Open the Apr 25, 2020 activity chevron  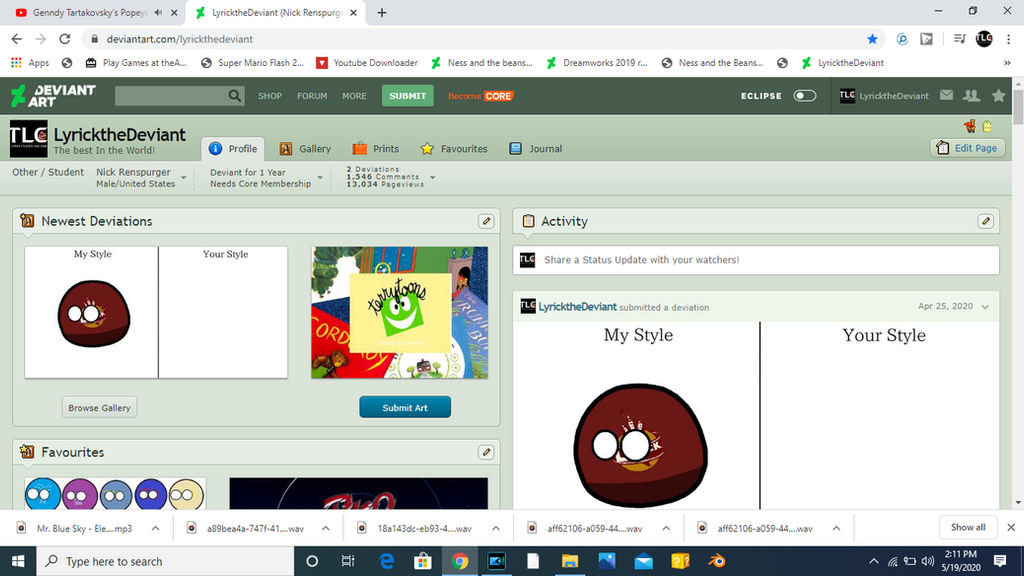coord(985,307)
